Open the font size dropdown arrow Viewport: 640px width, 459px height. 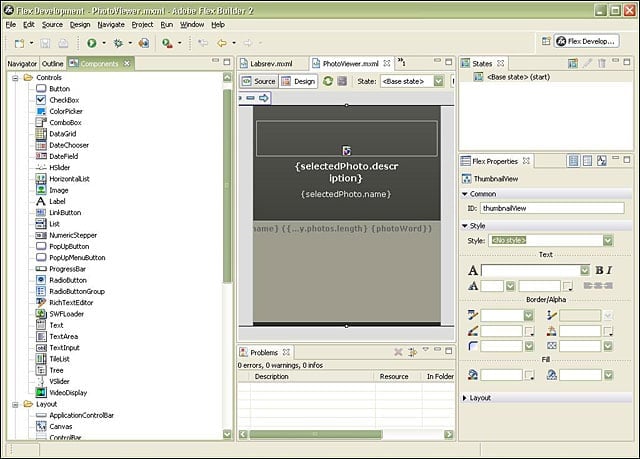point(510,286)
